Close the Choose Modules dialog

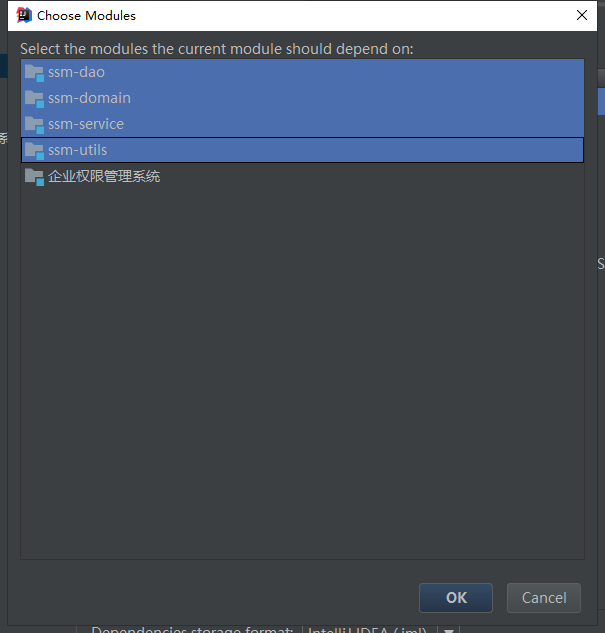pyautogui.click(x=582, y=15)
